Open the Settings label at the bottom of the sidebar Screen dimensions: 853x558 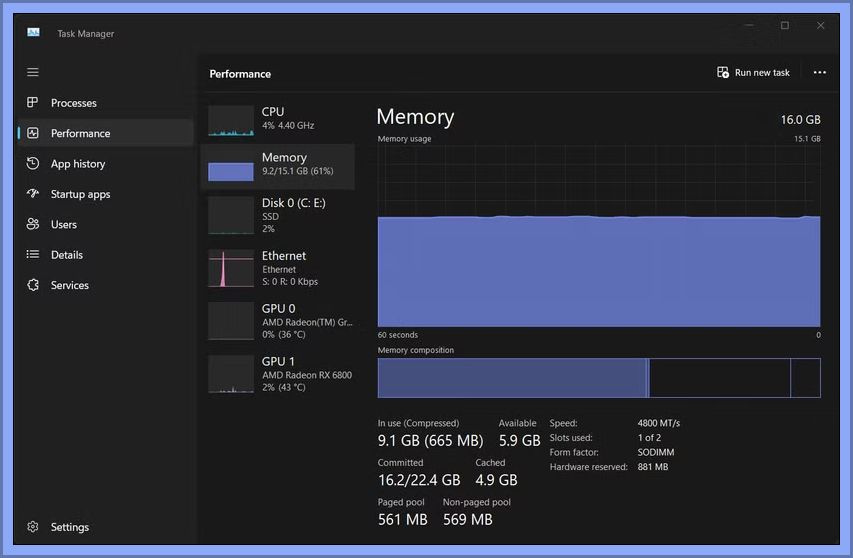pyautogui.click(x=70, y=527)
